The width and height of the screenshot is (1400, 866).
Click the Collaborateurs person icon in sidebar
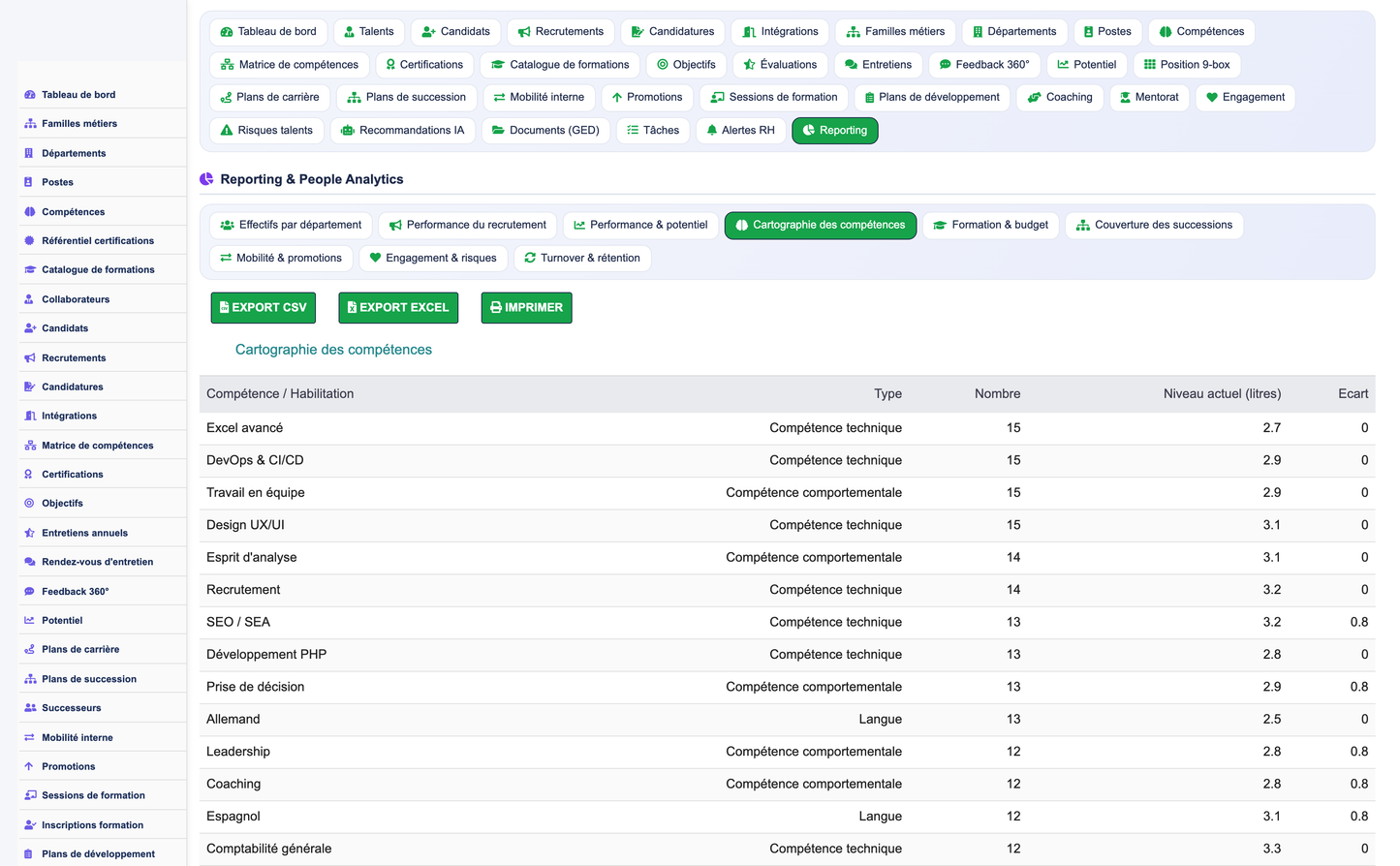[x=29, y=299]
